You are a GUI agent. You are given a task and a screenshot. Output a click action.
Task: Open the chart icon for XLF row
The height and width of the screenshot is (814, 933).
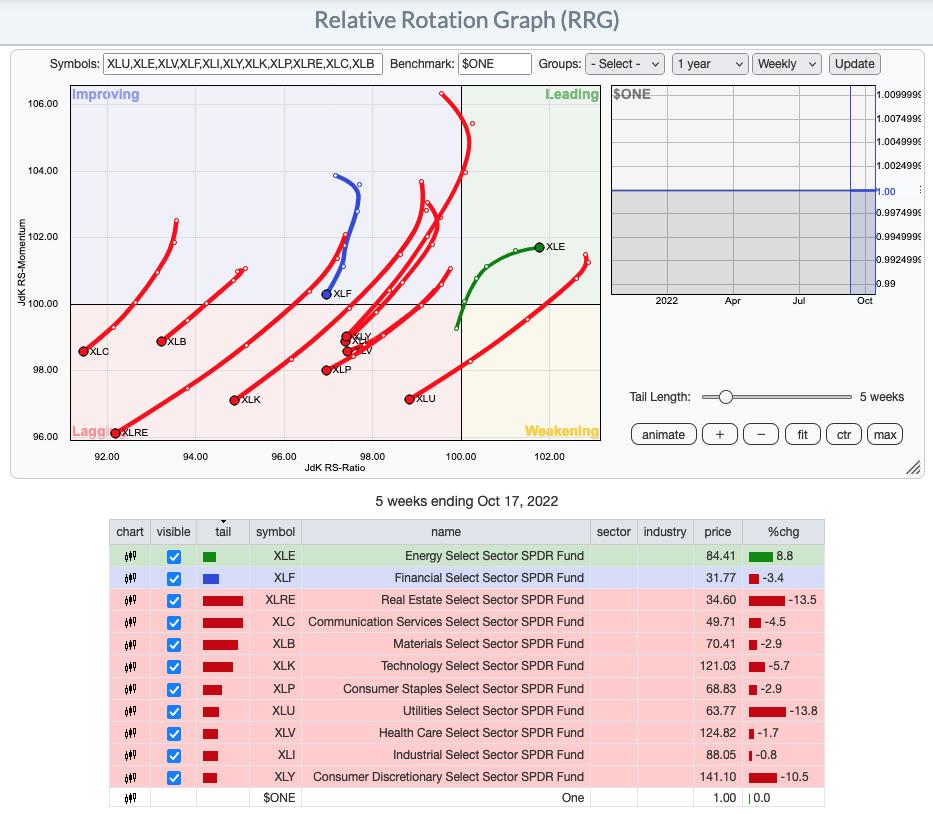tap(130, 578)
